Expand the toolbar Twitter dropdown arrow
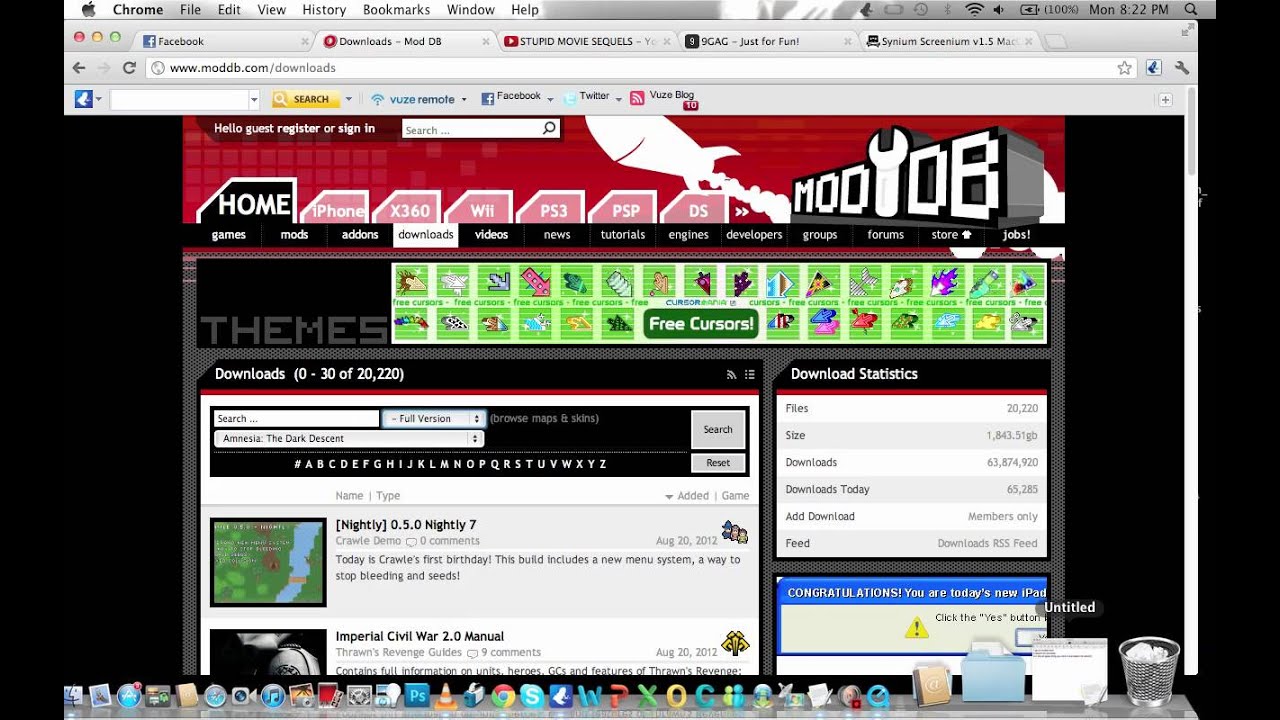The height and width of the screenshot is (720, 1280). point(619,99)
